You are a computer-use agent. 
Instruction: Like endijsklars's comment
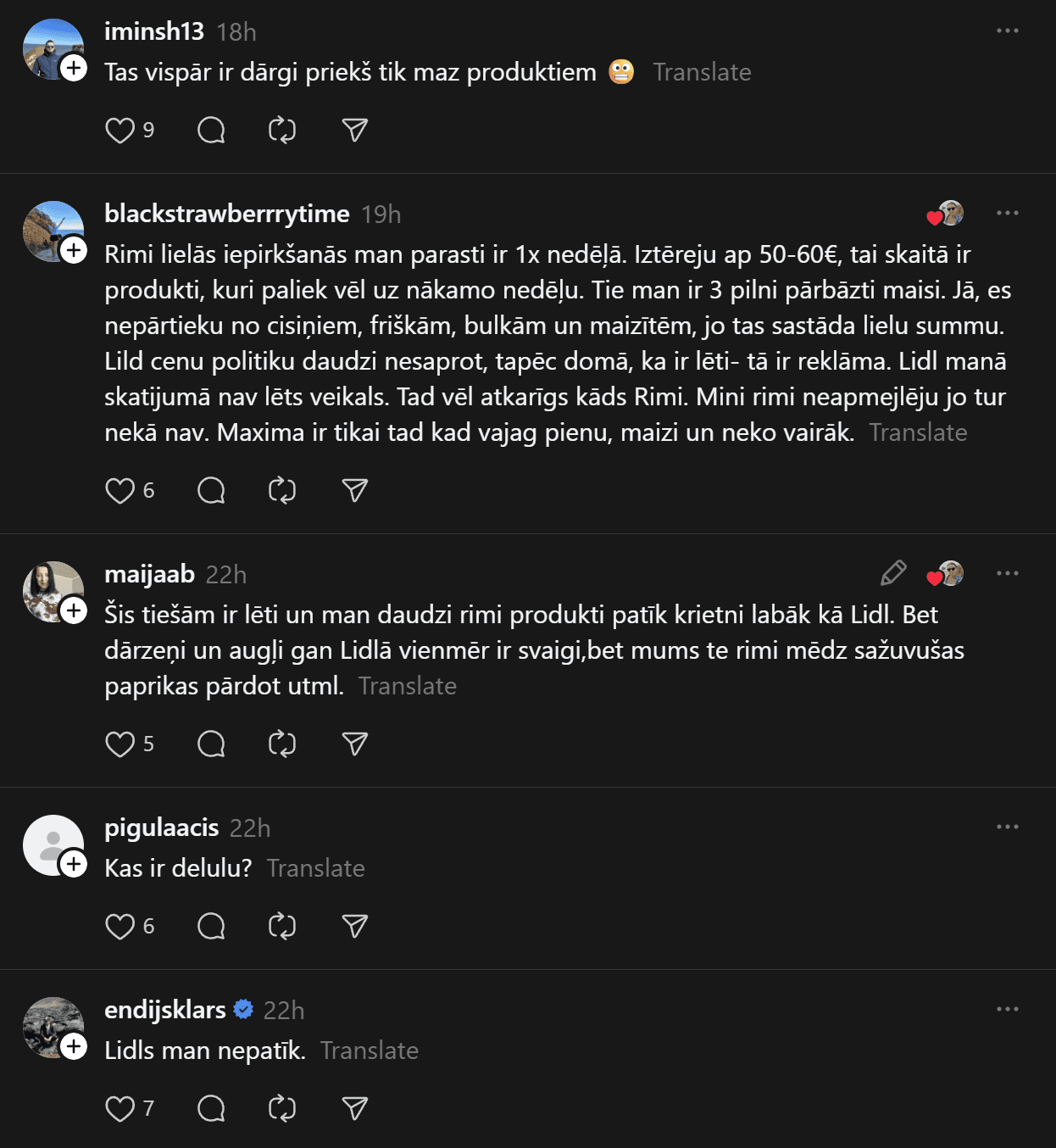coord(119,1109)
